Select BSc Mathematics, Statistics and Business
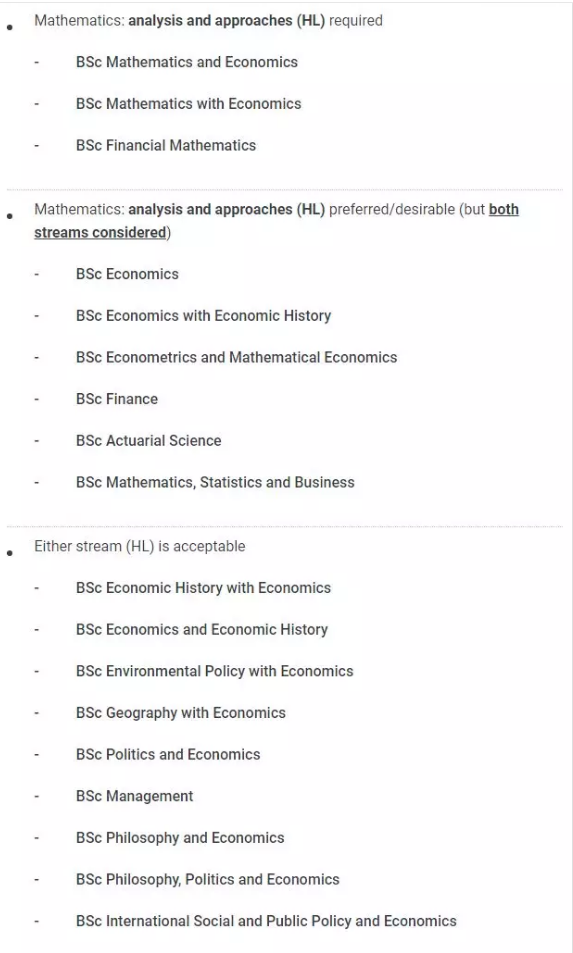 [x=215, y=483]
